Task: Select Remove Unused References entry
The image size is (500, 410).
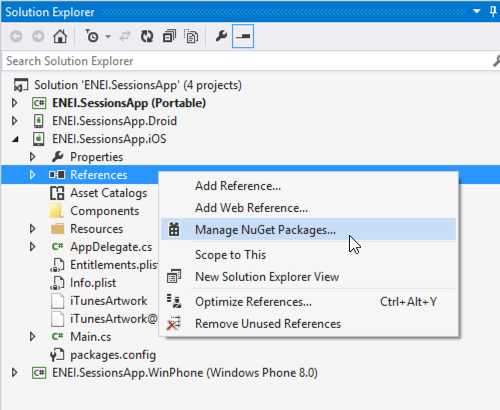Action: [308, 324]
